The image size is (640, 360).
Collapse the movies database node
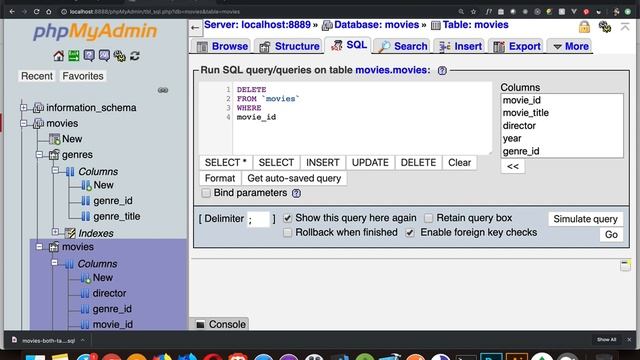(24, 123)
